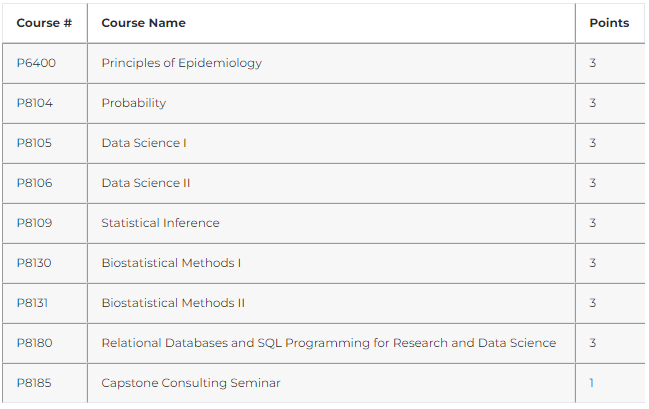
Task: Click Capstone Consulting Seminar course name
Action: point(191,383)
